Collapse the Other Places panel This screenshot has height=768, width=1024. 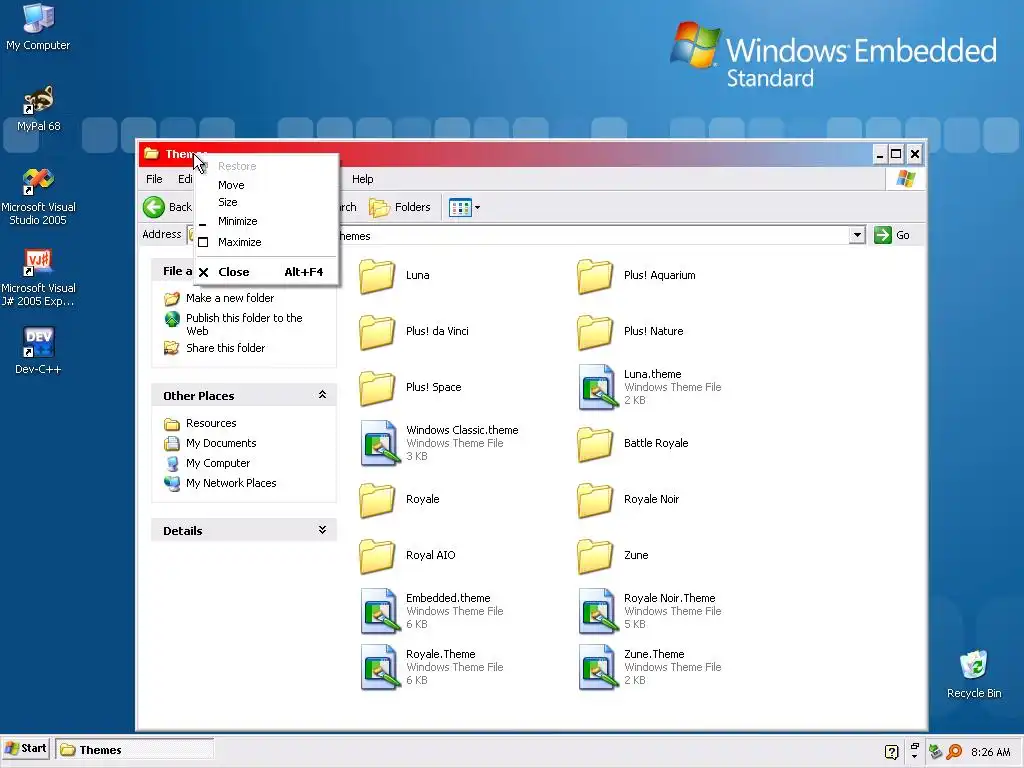(x=322, y=395)
